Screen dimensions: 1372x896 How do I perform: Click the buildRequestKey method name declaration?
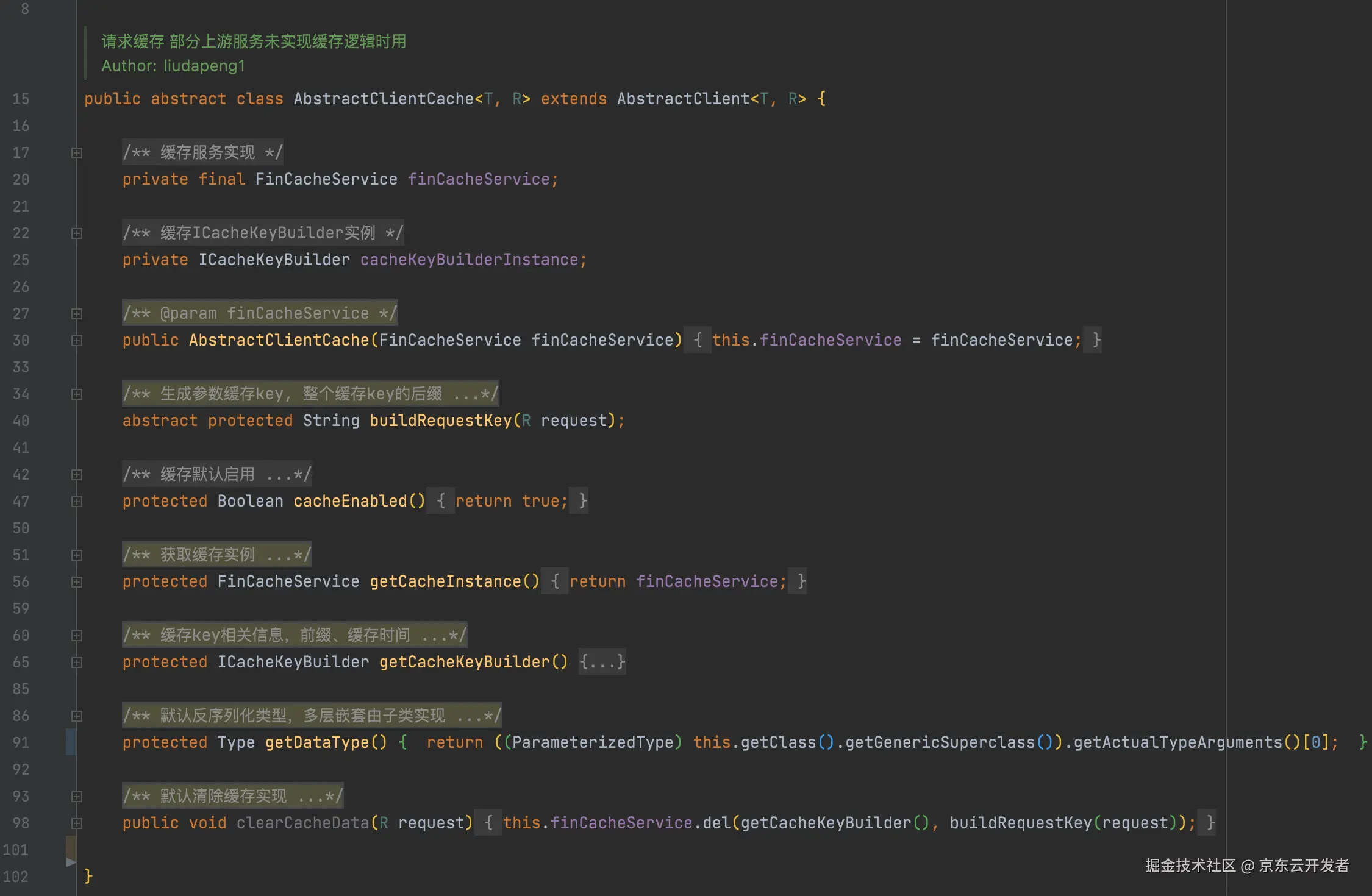pos(440,421)
